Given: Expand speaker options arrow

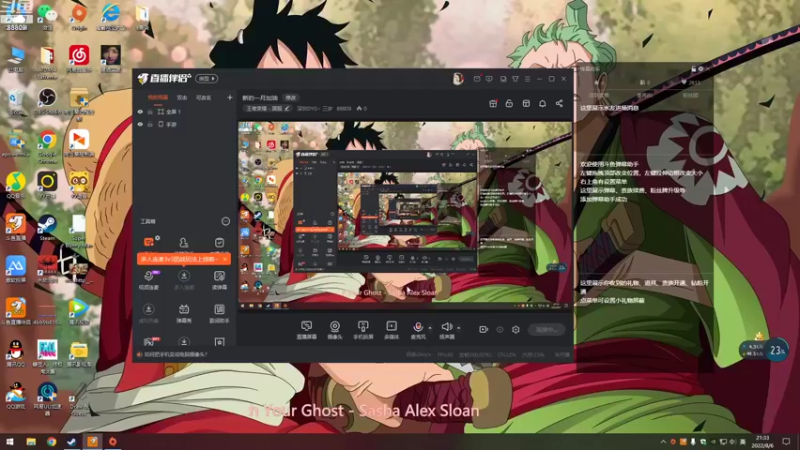Looking at the screenshot, I should pyautogui.click(x=459, y=328).
